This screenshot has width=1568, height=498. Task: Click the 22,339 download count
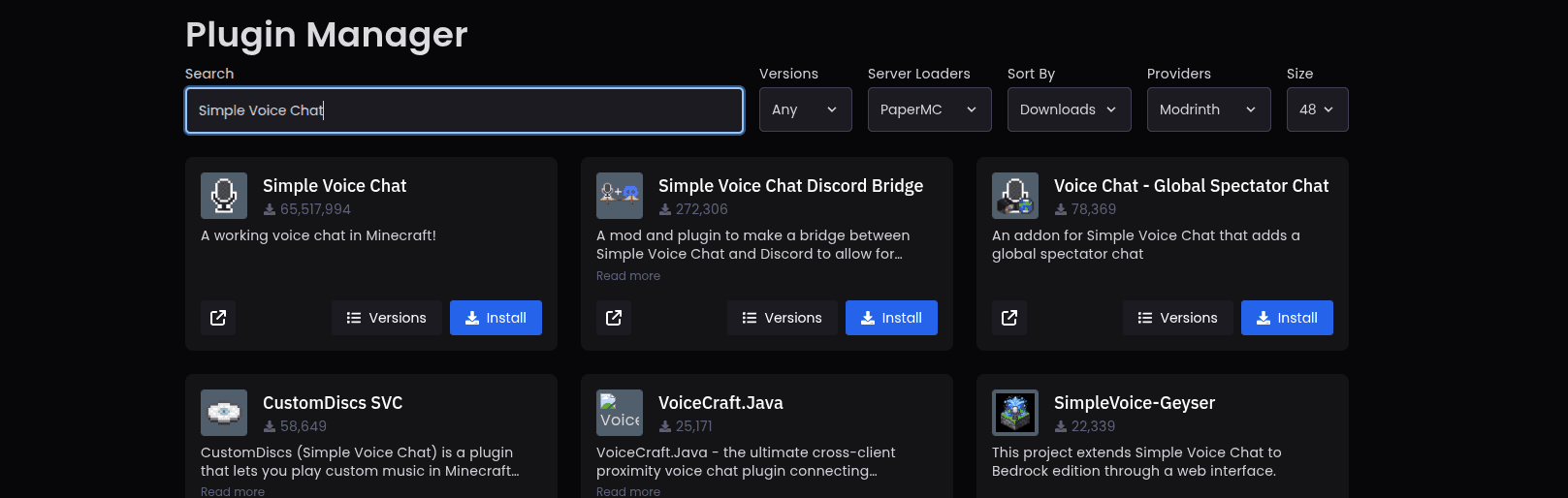pos(1094,426)
